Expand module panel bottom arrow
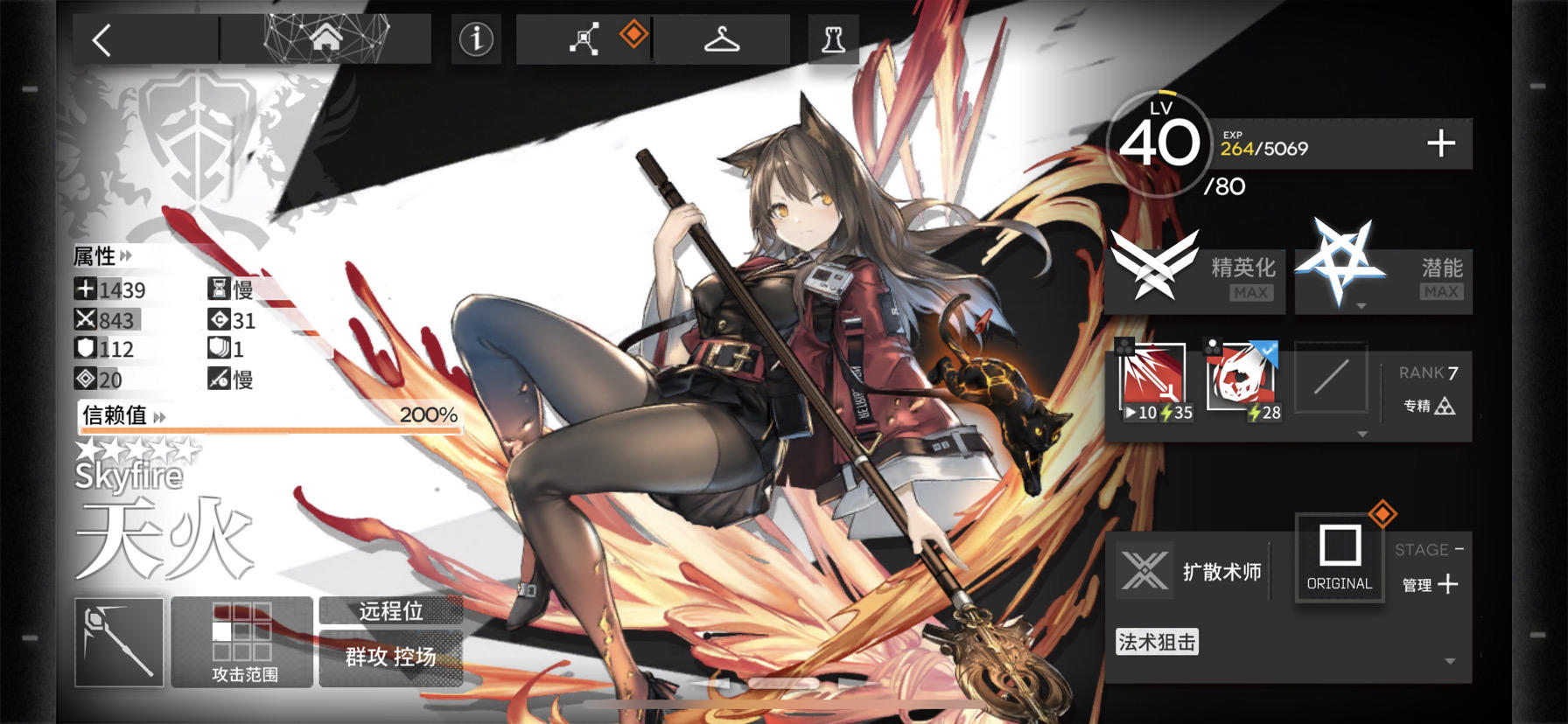The image size is (1568, 724). coord(1450,661)
